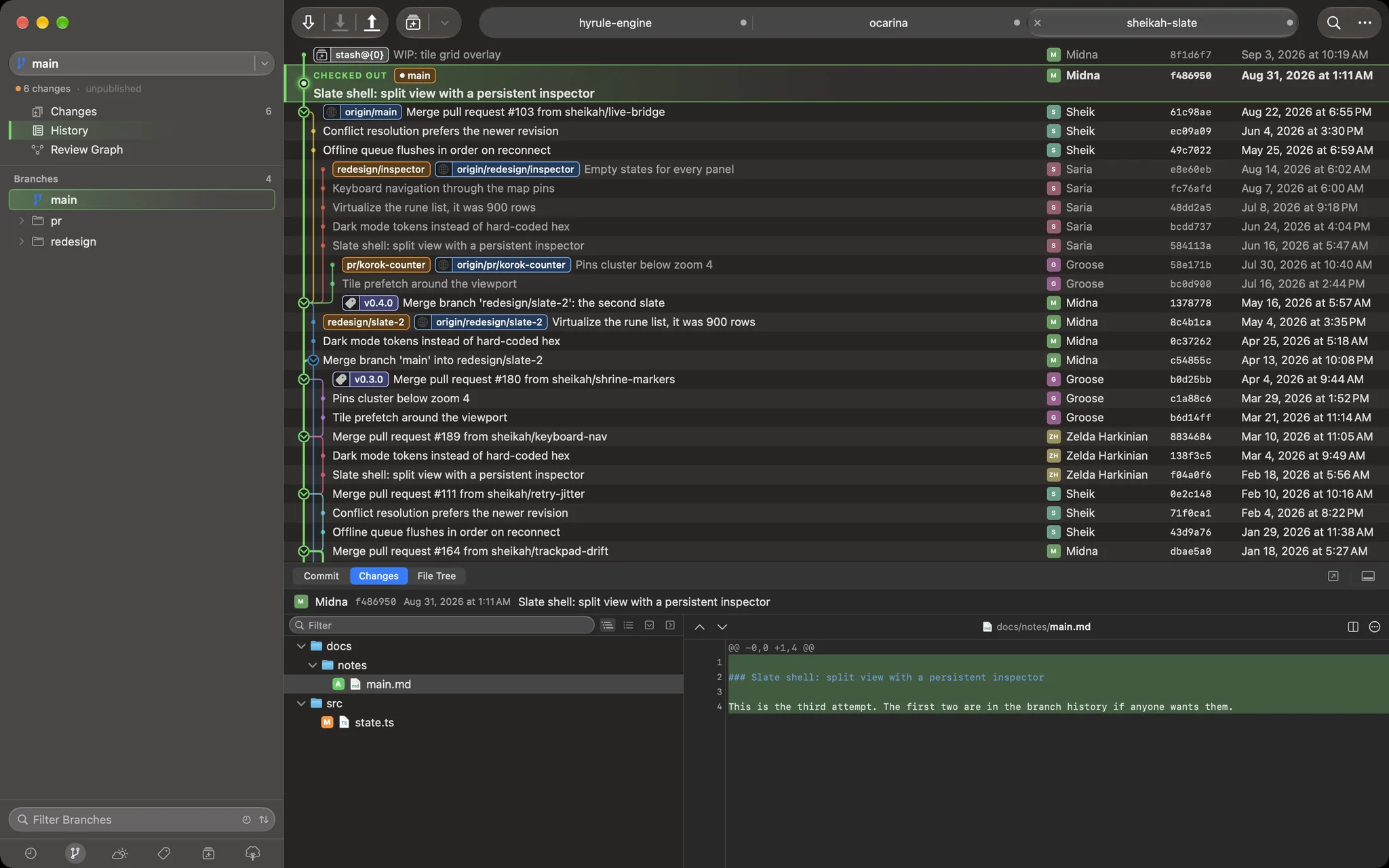Click the search magnifier in the toolbar
The height and width of the screenshot is (868, 1389).
pyautogui.click(x=1333, y=22)
